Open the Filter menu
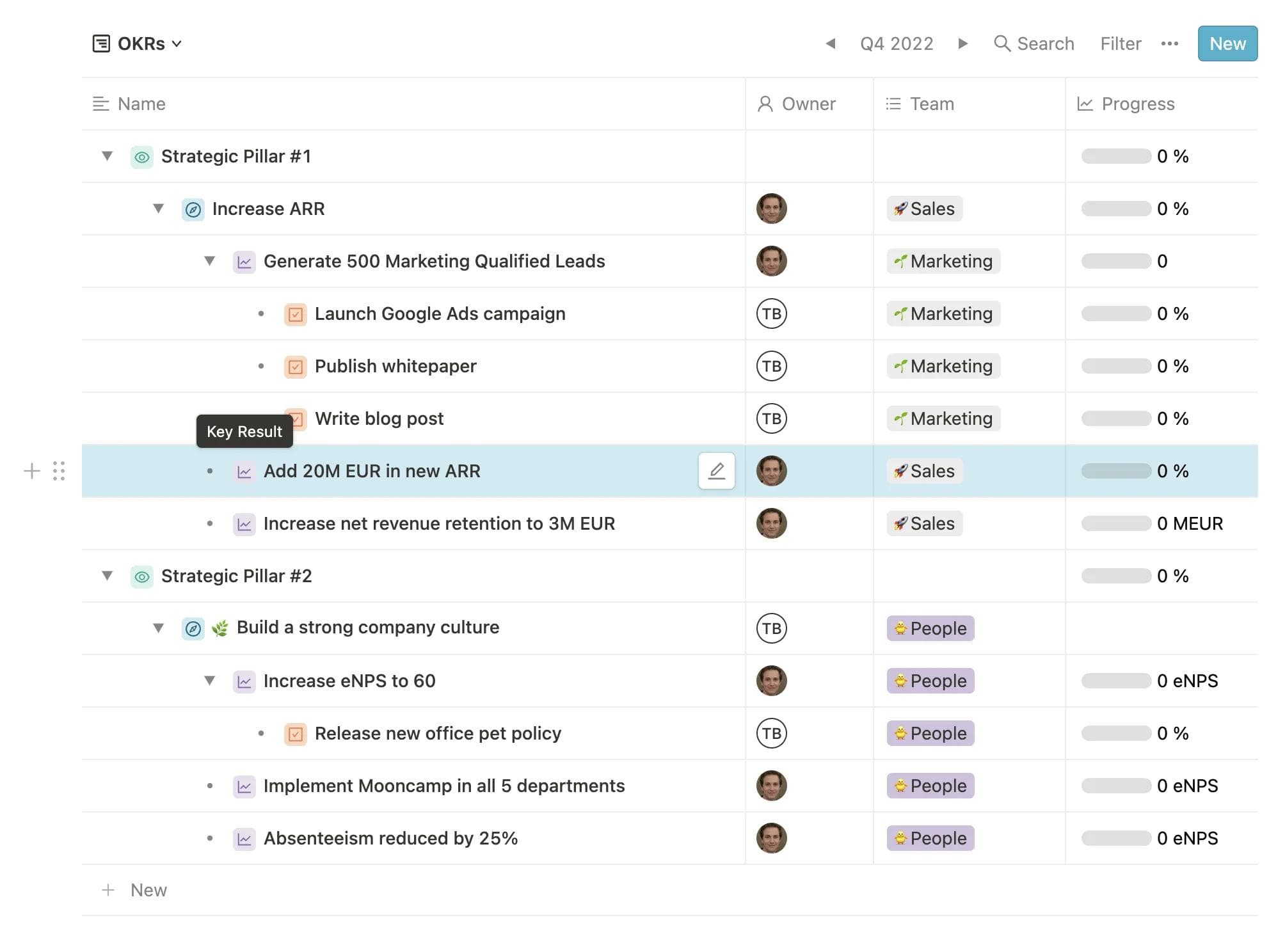This screenshot has height=952, width=1285. 1120,44
